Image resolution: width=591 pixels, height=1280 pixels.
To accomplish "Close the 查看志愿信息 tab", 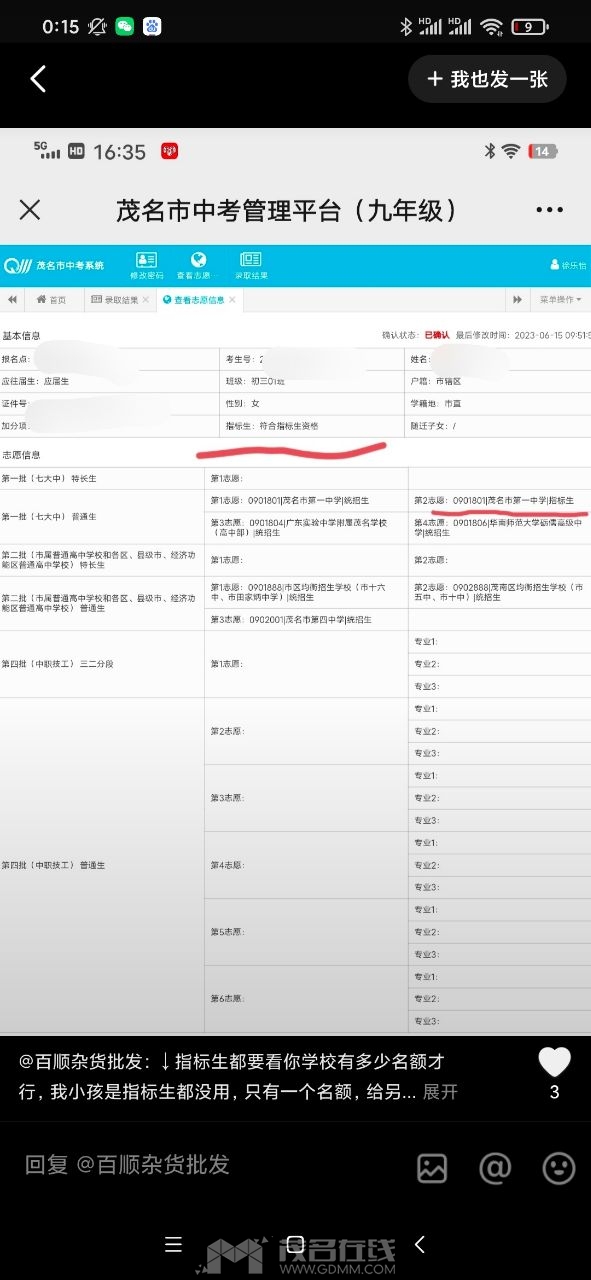I will pyautogui.click(x=233, y=299).
